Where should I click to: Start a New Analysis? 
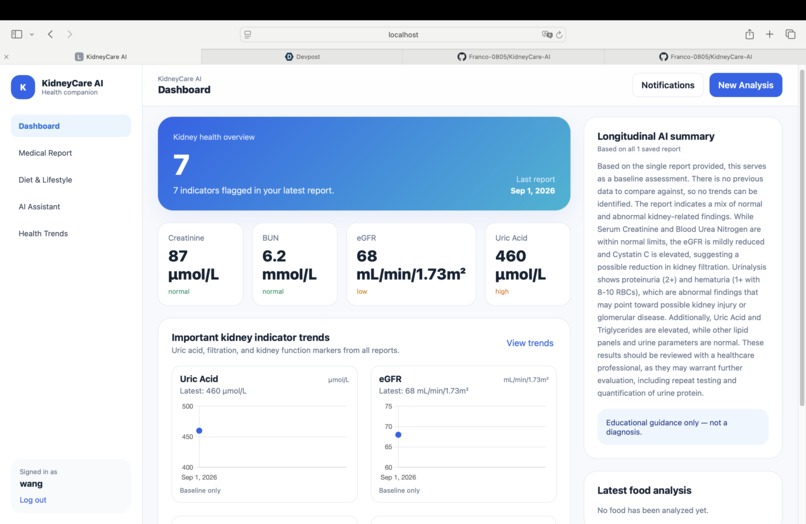(745, 85)
